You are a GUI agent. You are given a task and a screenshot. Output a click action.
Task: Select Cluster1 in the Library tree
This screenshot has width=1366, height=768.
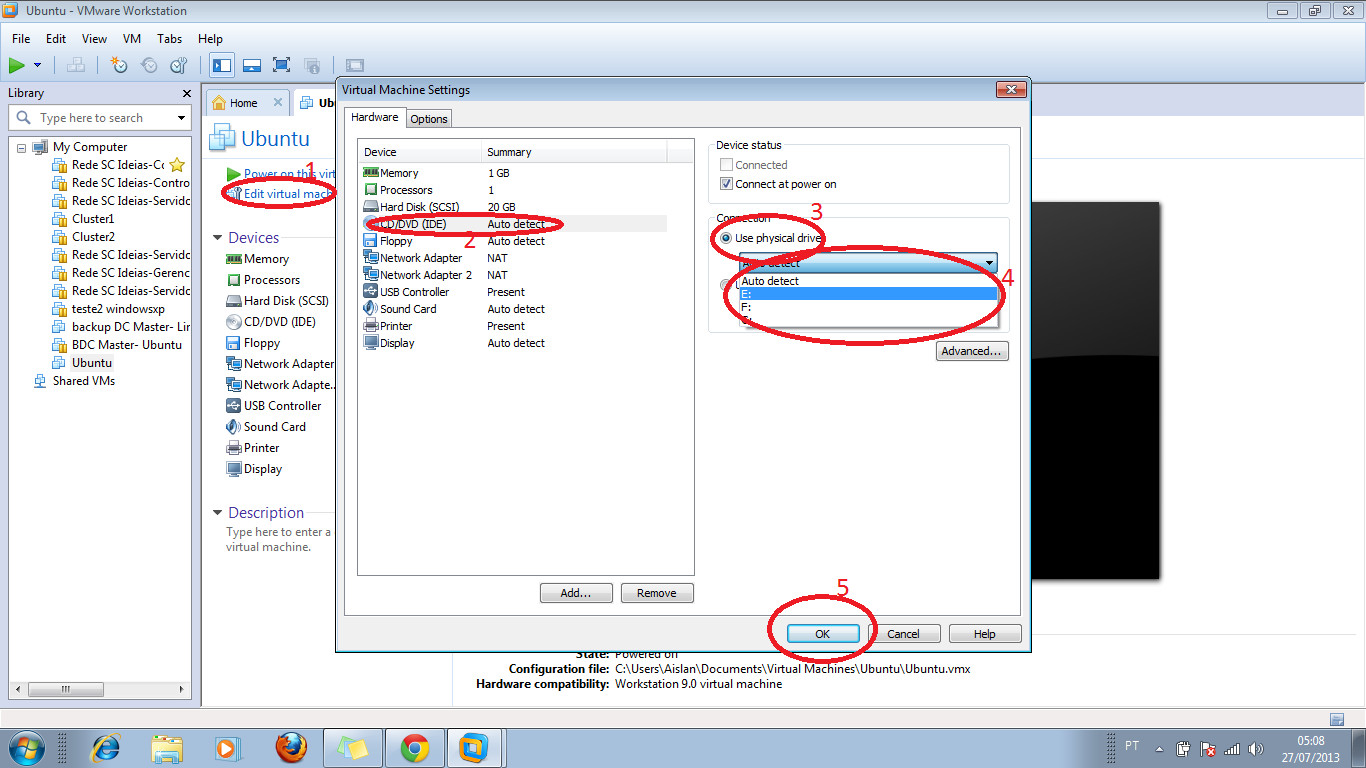pyautogui.click(x=93, y=219)
